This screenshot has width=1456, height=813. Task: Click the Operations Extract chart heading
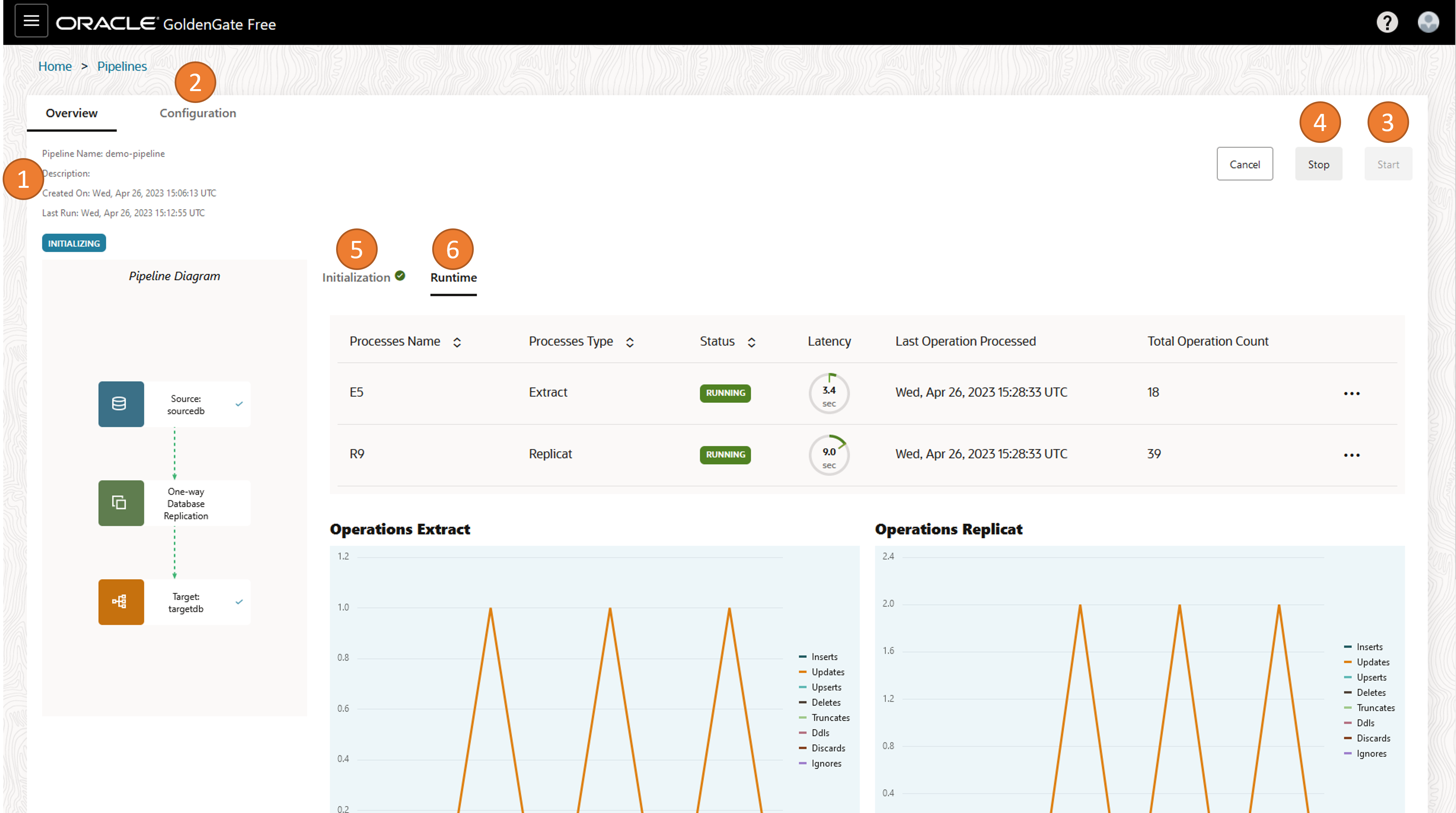[x=399, y=529]
